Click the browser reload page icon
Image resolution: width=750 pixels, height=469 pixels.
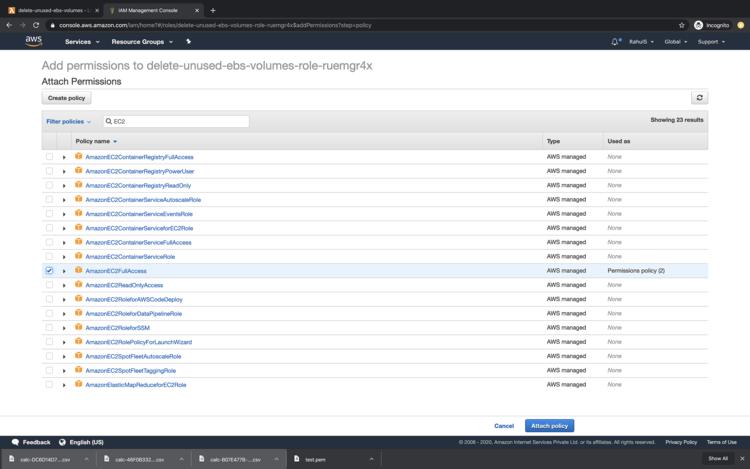[36, 25]
